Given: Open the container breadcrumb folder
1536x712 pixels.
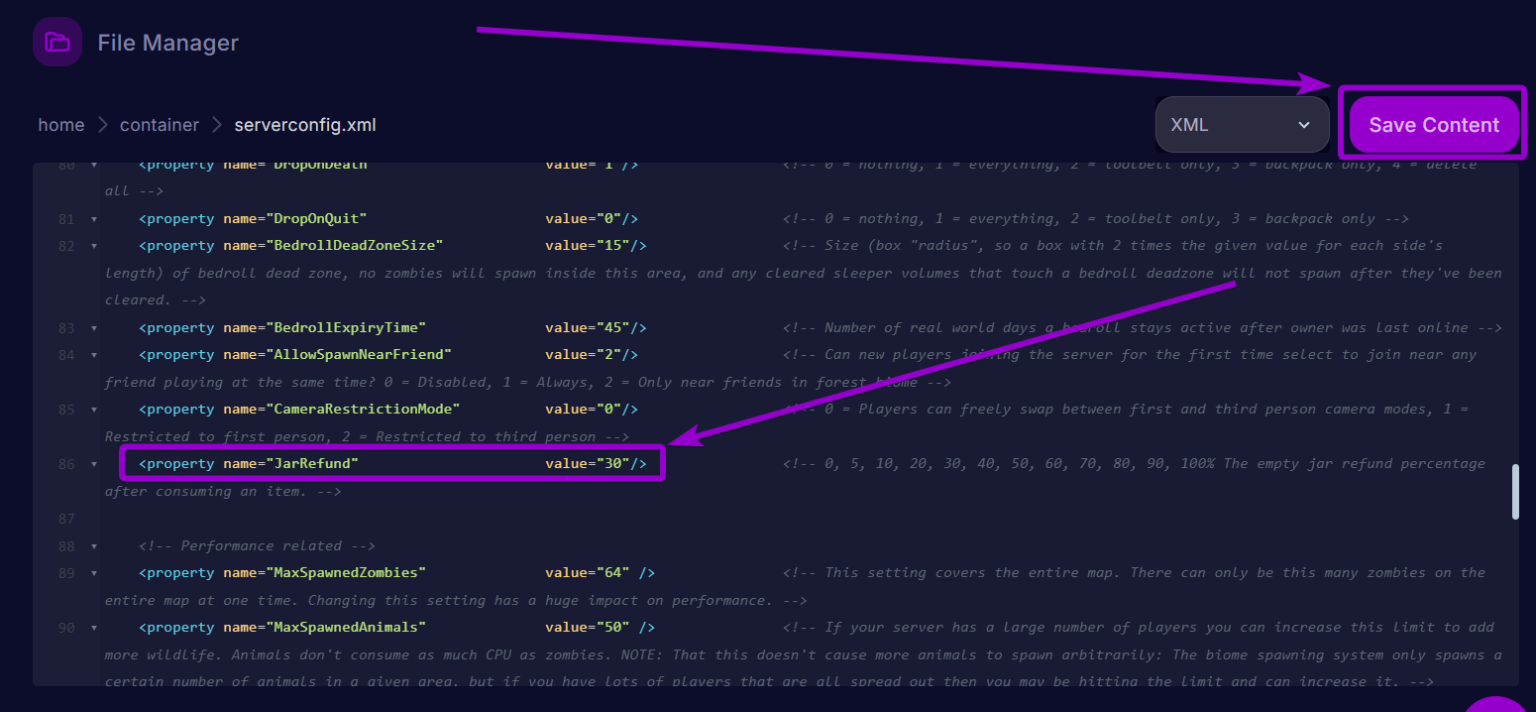Looking at the screenshot, I should (159, 125).
